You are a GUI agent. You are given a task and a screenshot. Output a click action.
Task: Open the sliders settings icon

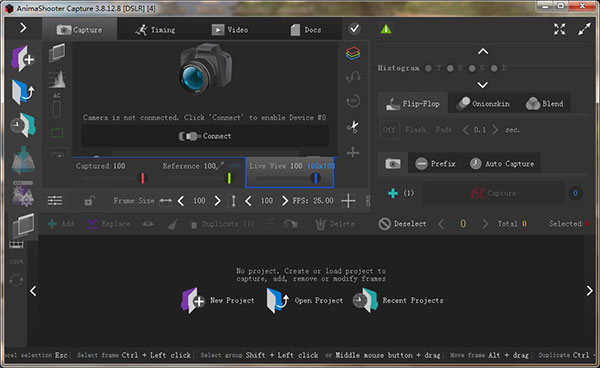coord(55,200)
